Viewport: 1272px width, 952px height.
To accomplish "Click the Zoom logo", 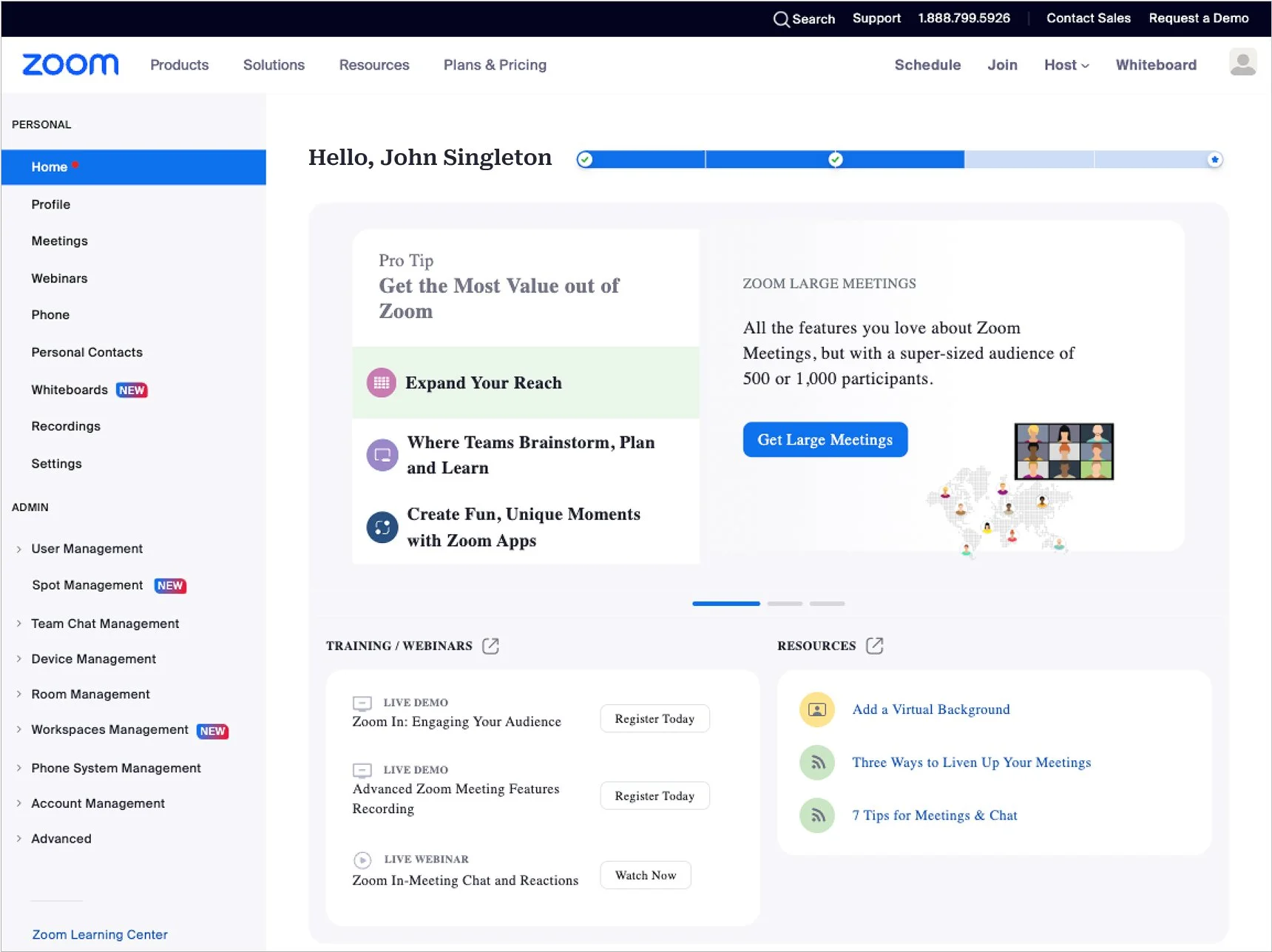I will pos(70,64).
